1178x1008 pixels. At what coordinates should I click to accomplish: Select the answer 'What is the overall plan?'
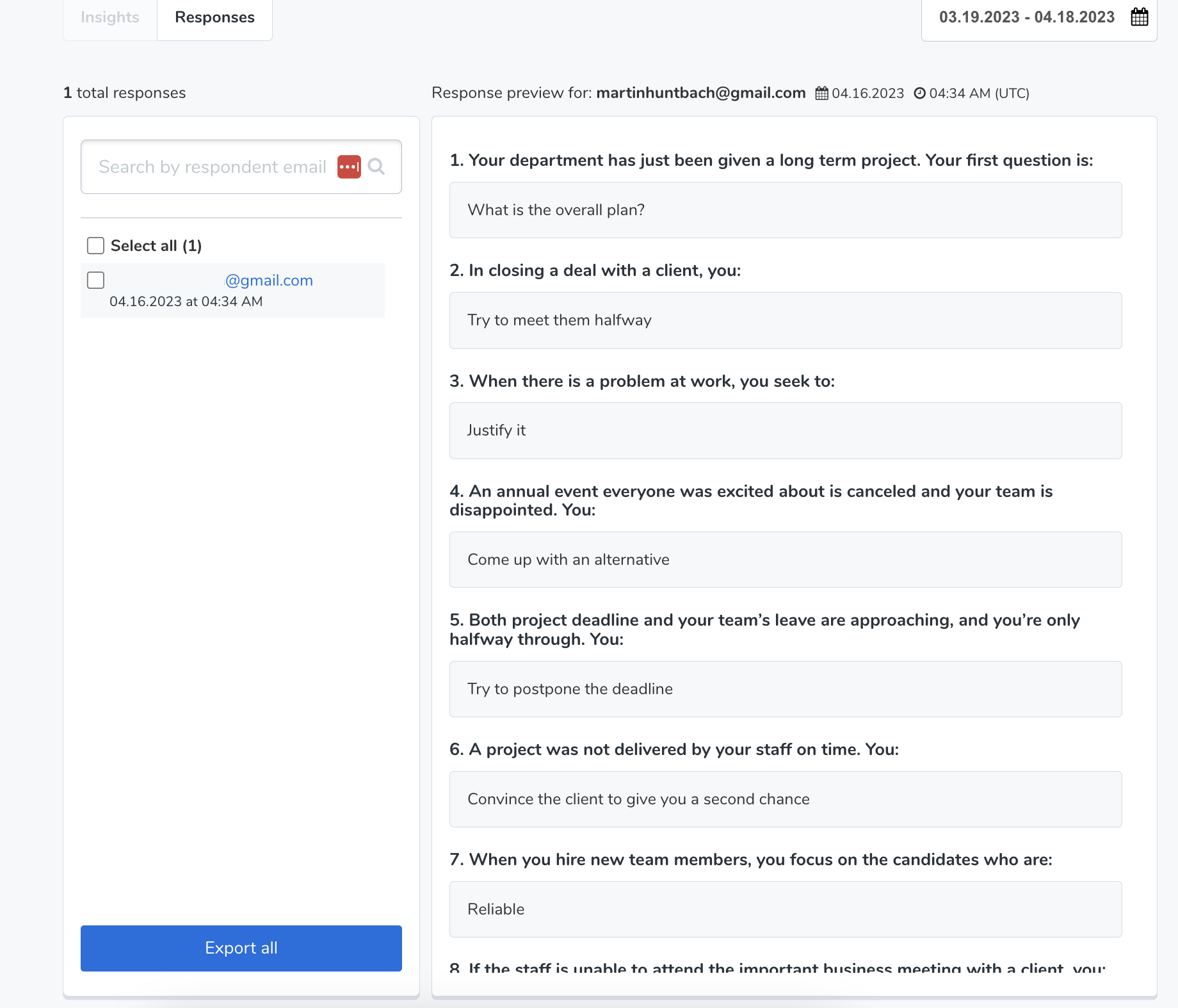coord(786,210)
